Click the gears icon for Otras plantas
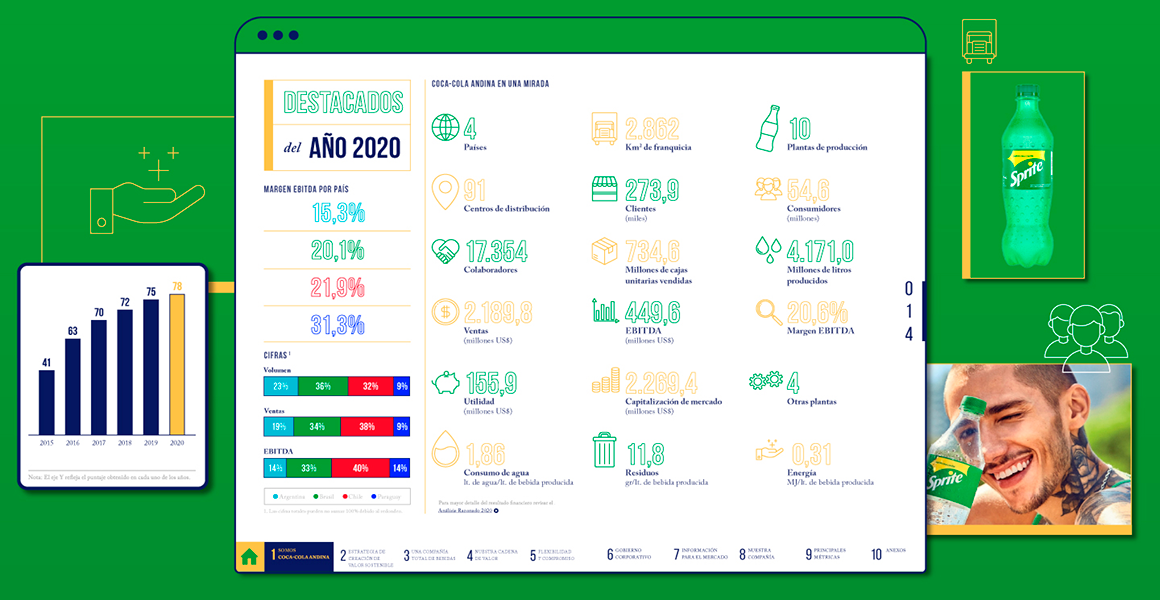 (x=766, y=381)
